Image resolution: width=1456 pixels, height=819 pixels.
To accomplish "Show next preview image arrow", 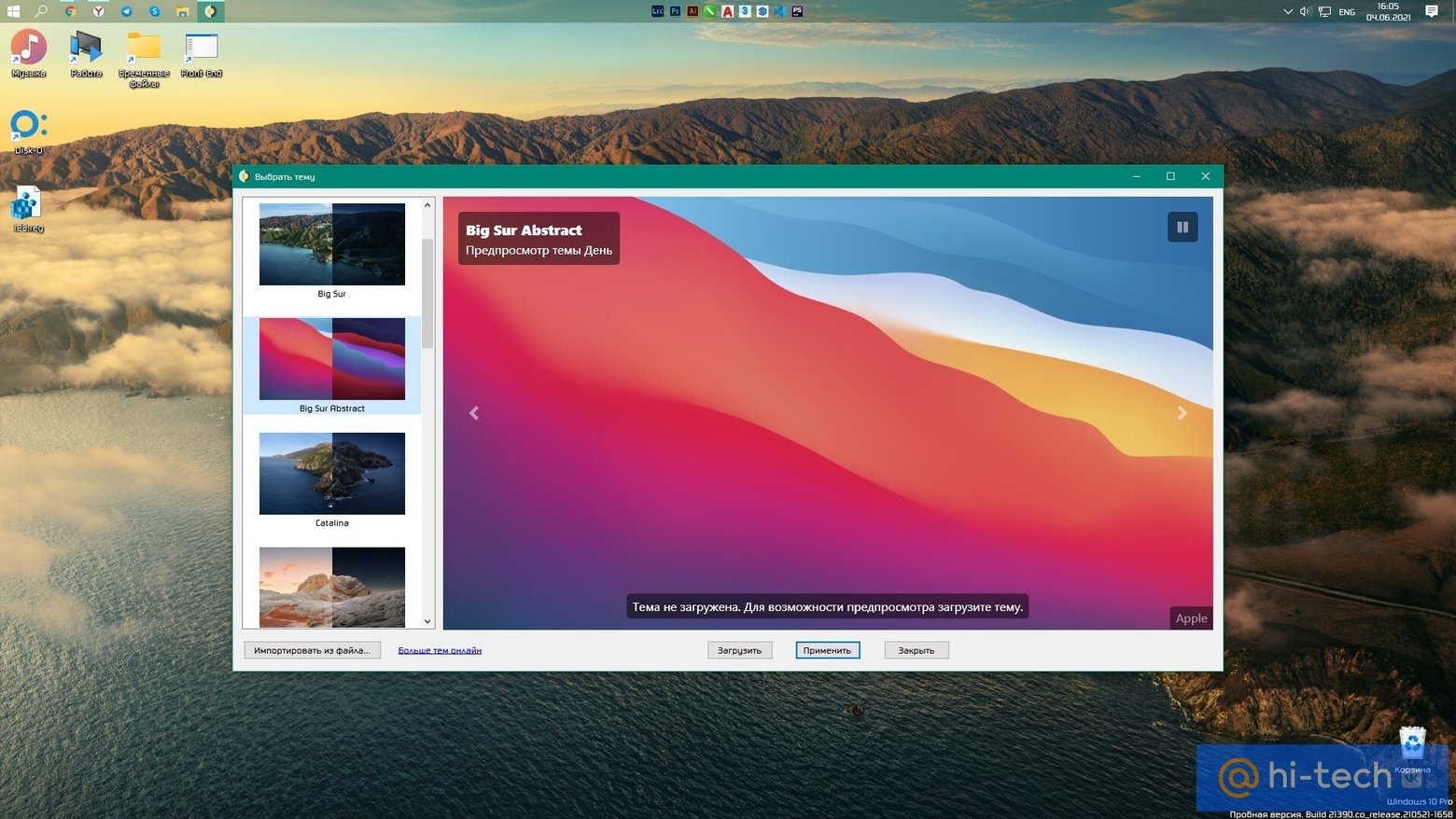I will tap(1182, 412).
